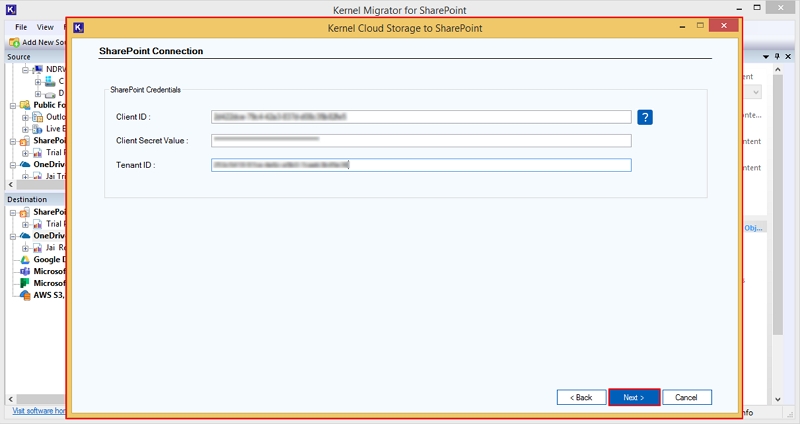Expand the Outlook node in Source tree
The image size is (800, 424).
[25, 117]
